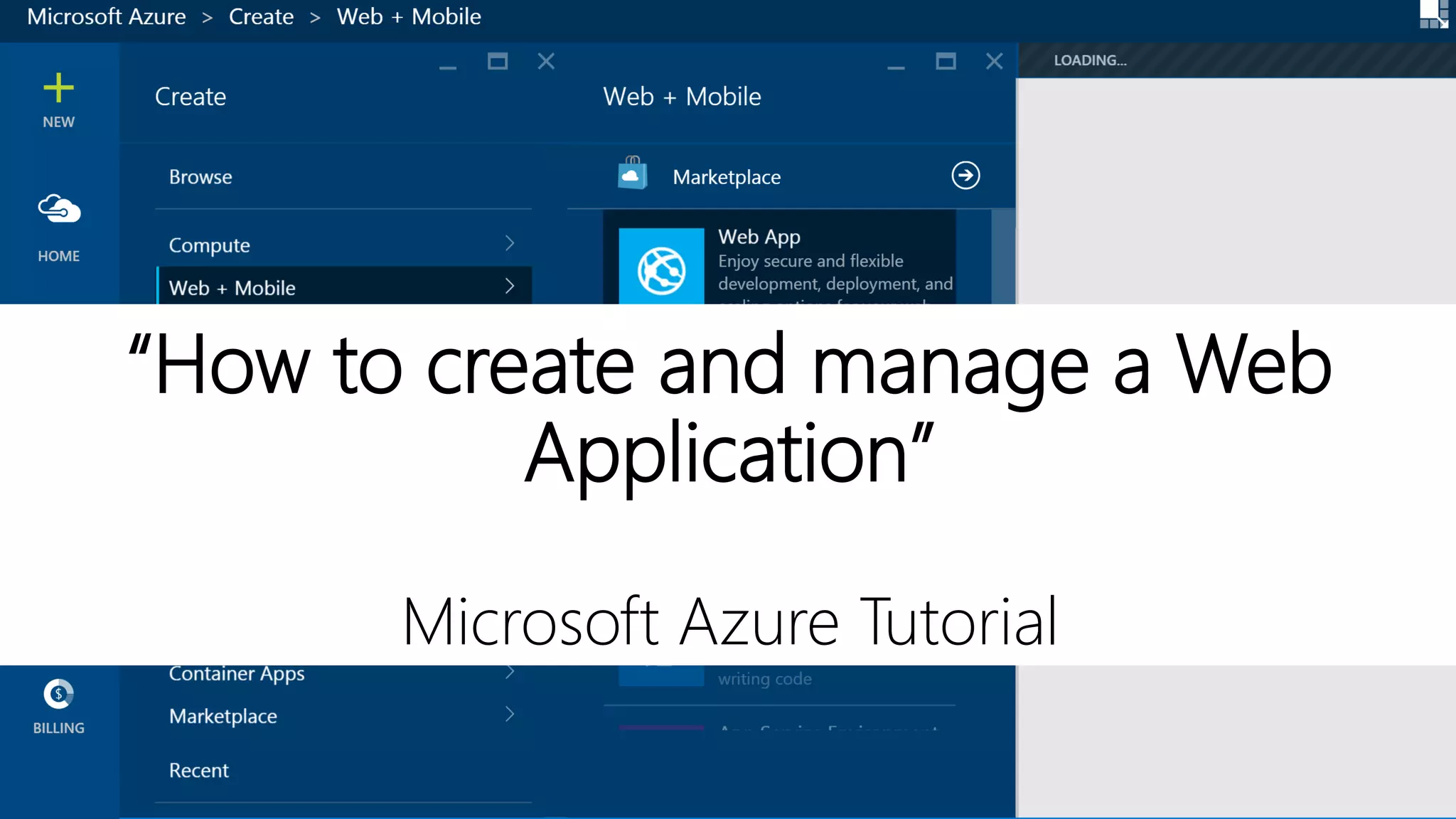Click Create in the breadcrumb
The width and height of the screenshot is (1456, 819).
261,16
